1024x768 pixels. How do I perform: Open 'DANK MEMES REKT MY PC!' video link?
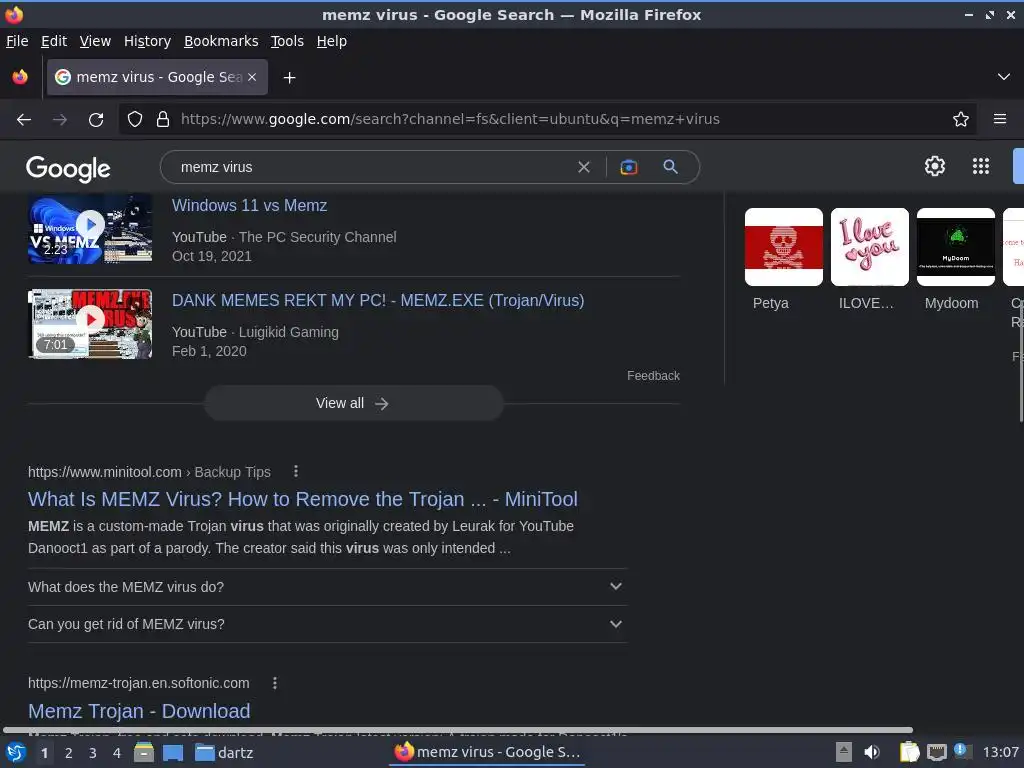[378, 300]
